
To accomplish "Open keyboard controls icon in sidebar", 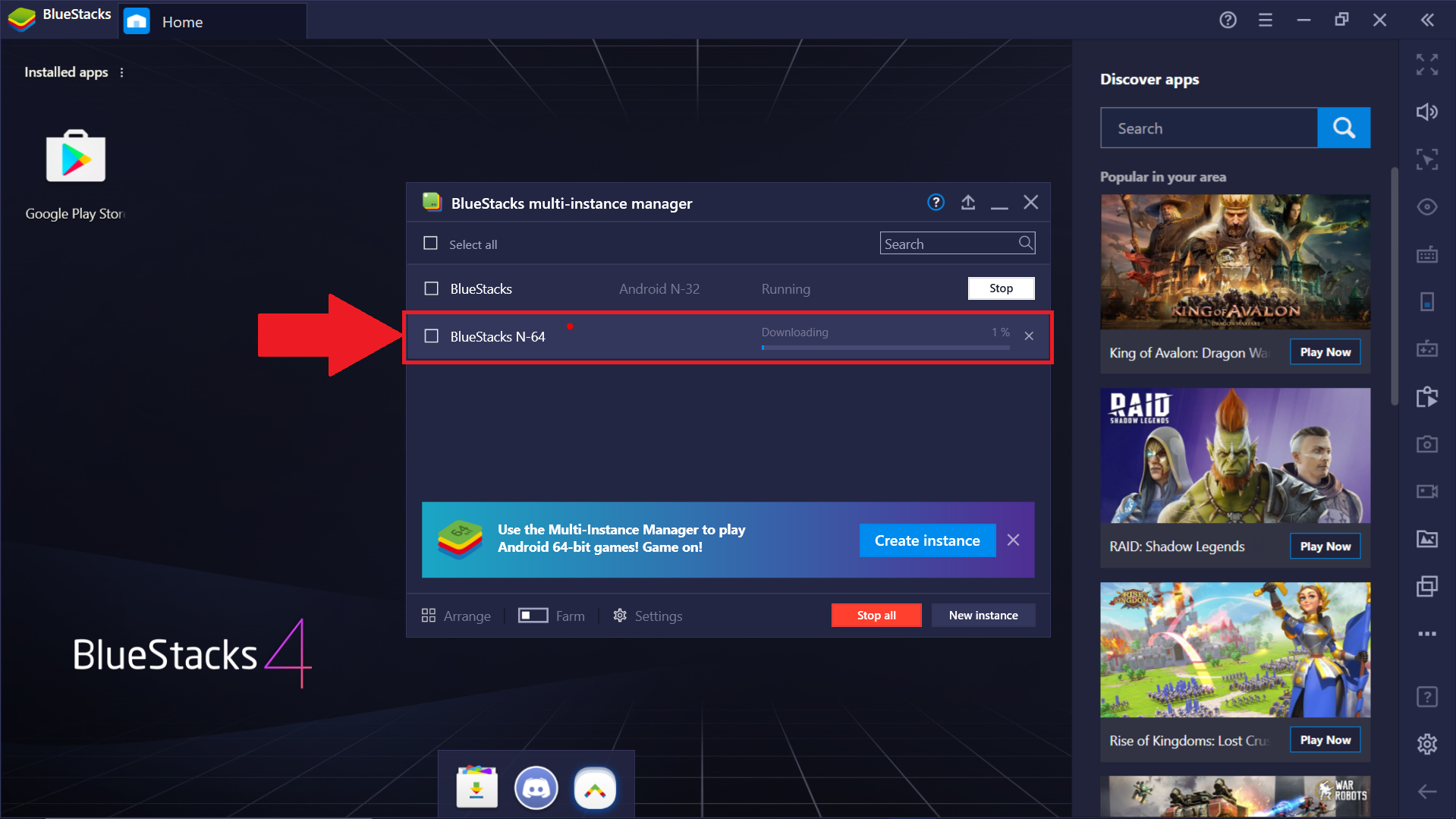I will click(x=1426, y=254).
